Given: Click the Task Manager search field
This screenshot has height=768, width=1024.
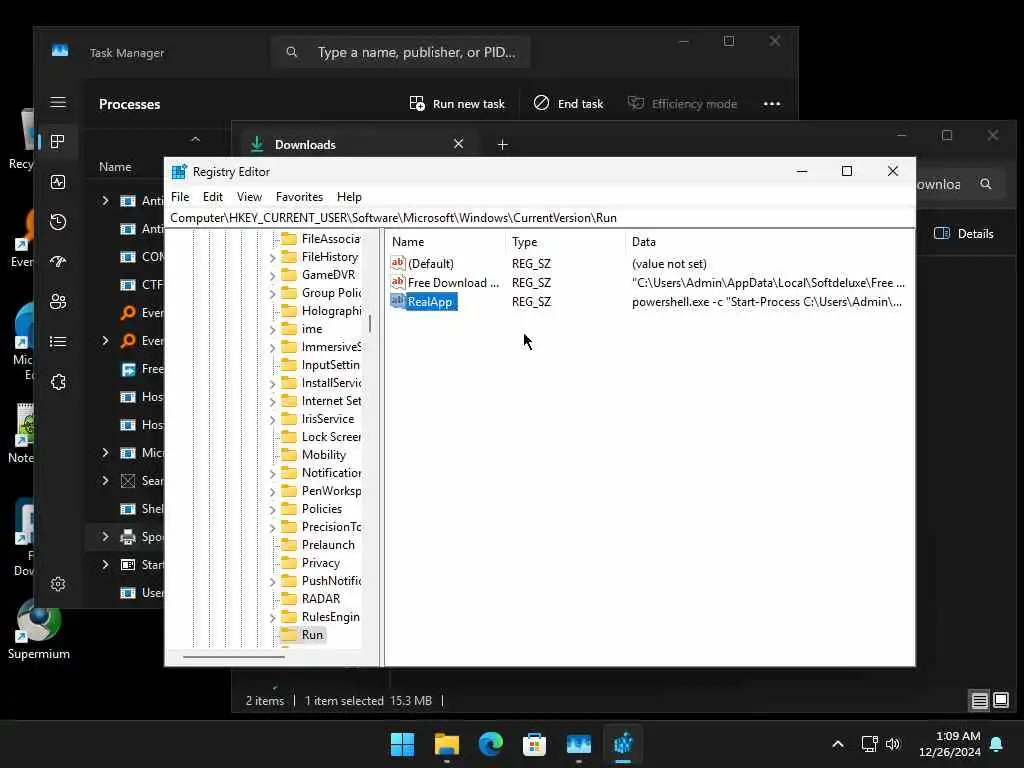Looking at the screenshot, I should [x=400, y=52].
